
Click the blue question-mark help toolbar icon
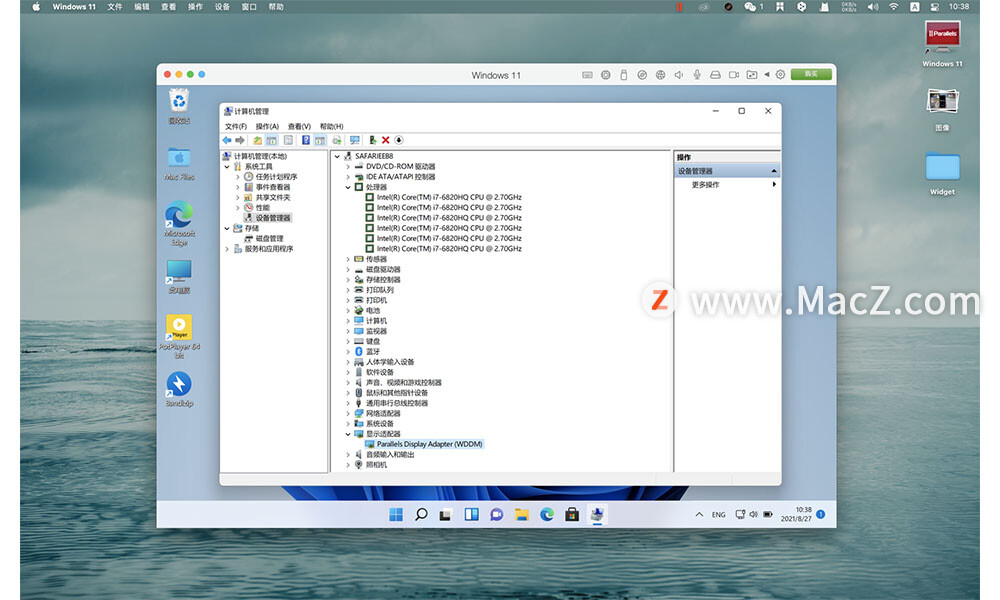(305, 140)
